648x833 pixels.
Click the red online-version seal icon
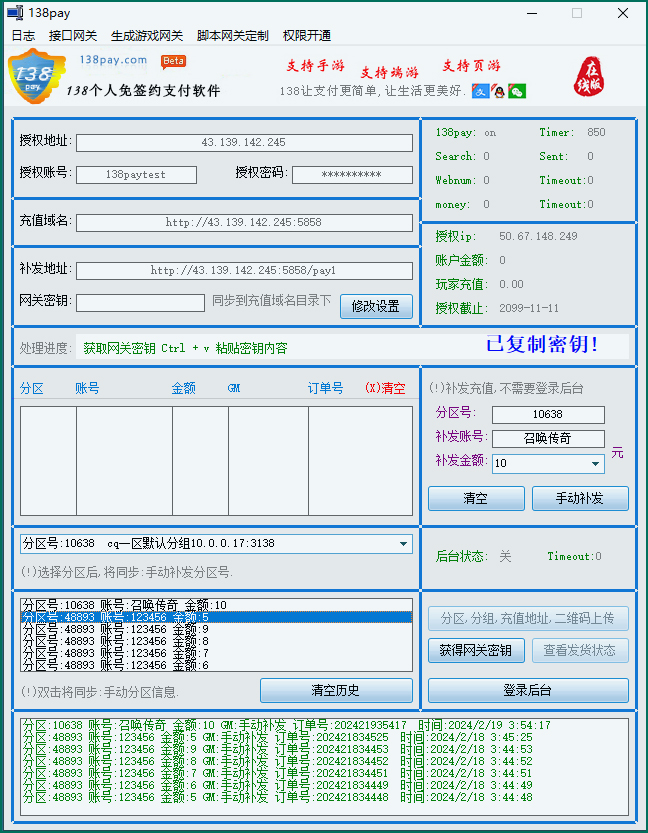click(x=589, y=76)
